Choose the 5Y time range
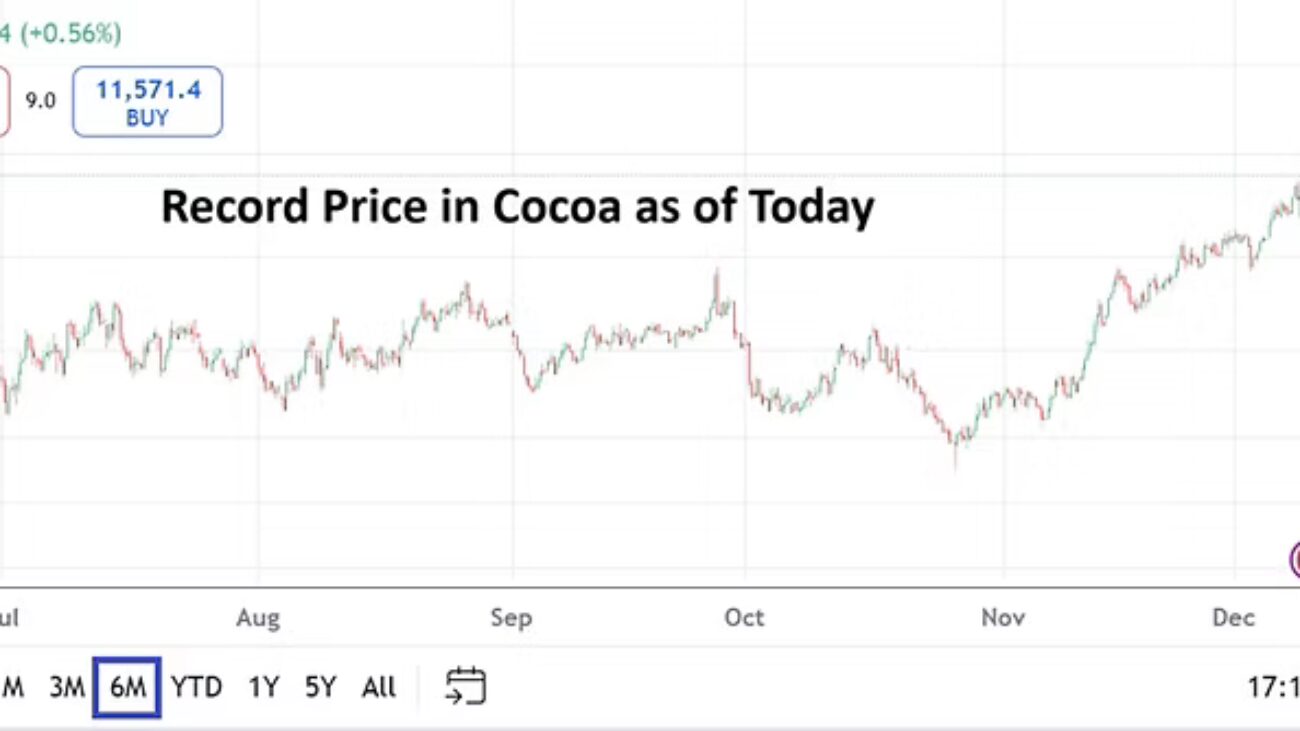This screenshot has width=1300, height=731. point(321,687)
